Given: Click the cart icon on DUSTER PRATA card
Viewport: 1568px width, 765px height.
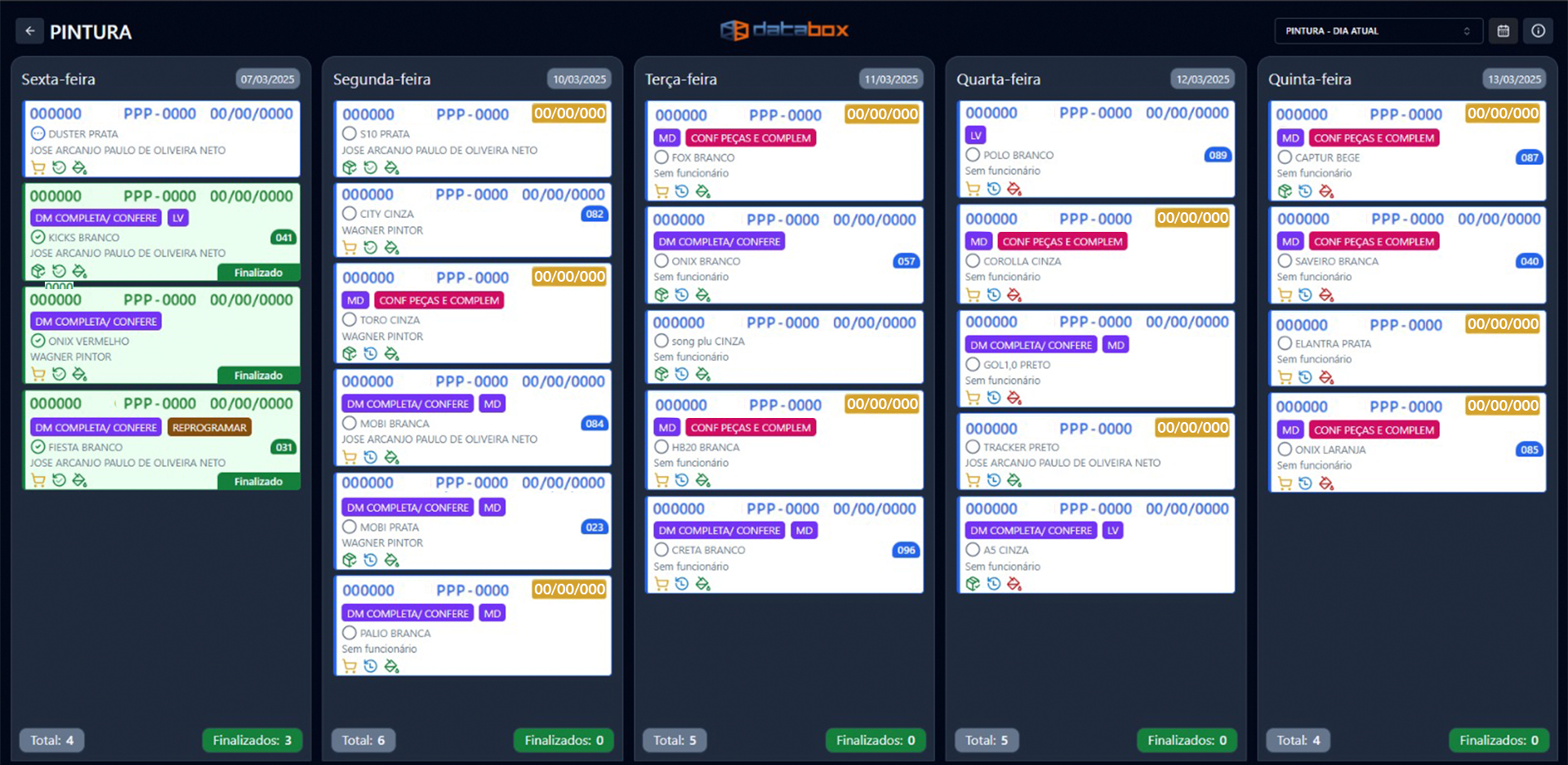Looking at the screenshot, I should pyautogui.click(x=38, y=167).
